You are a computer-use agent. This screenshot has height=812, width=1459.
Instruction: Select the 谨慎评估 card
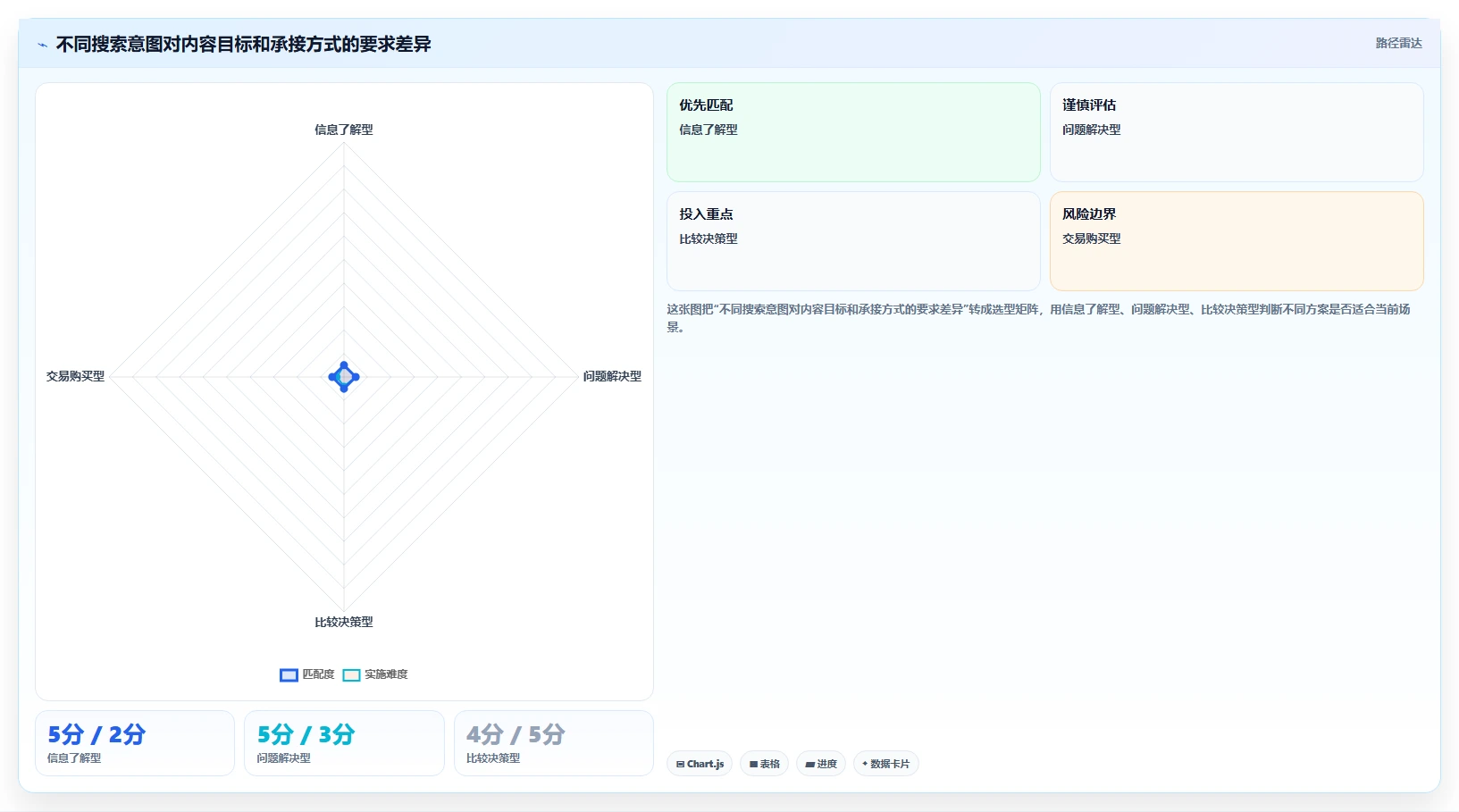(x=1237, y=132)
